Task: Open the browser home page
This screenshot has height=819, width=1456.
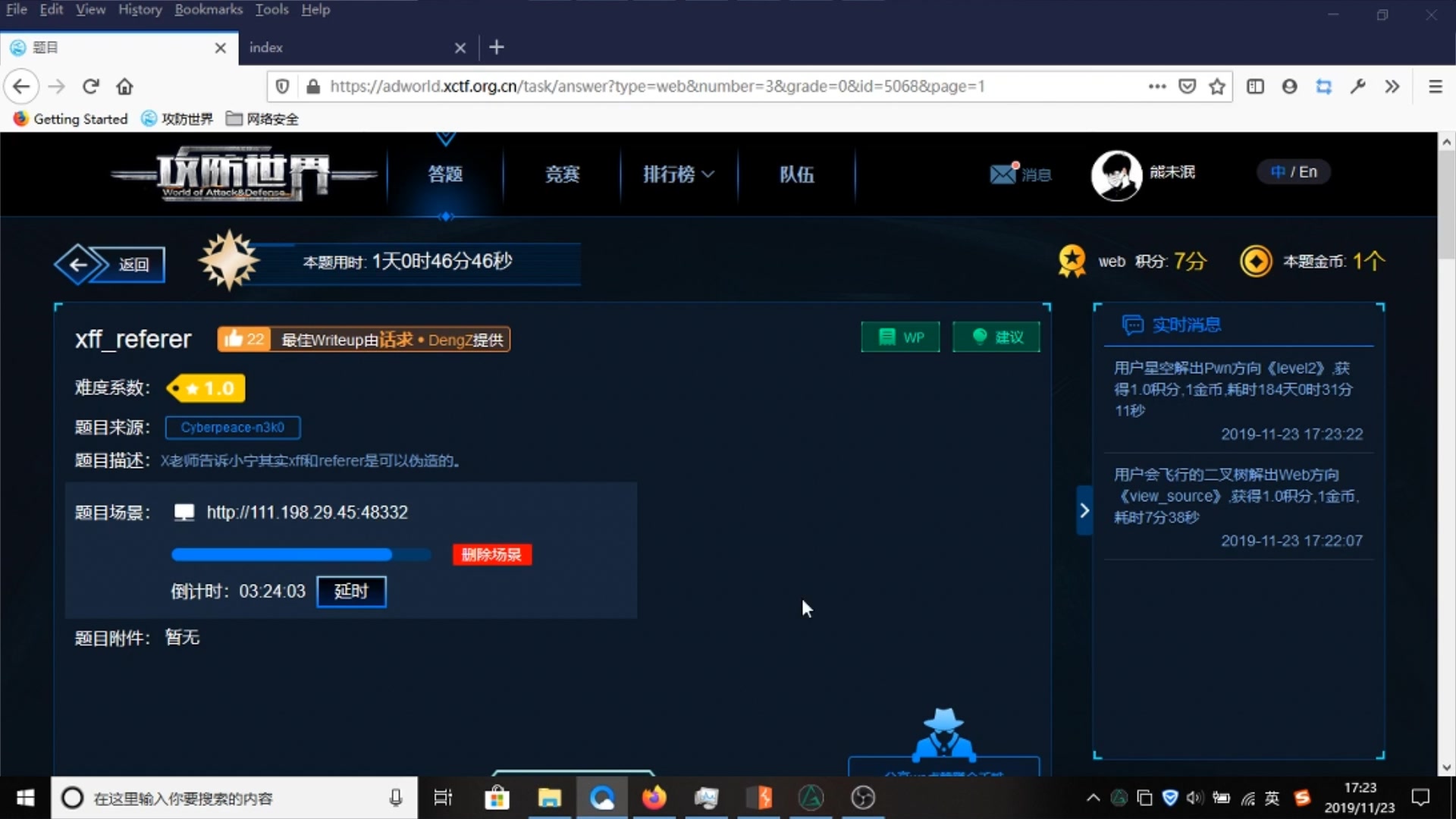Action: point(125,86)
